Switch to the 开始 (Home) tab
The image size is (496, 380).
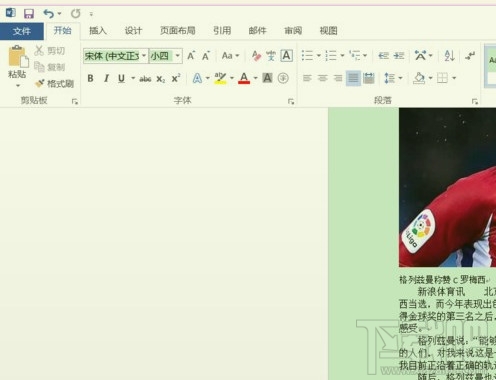62,31
